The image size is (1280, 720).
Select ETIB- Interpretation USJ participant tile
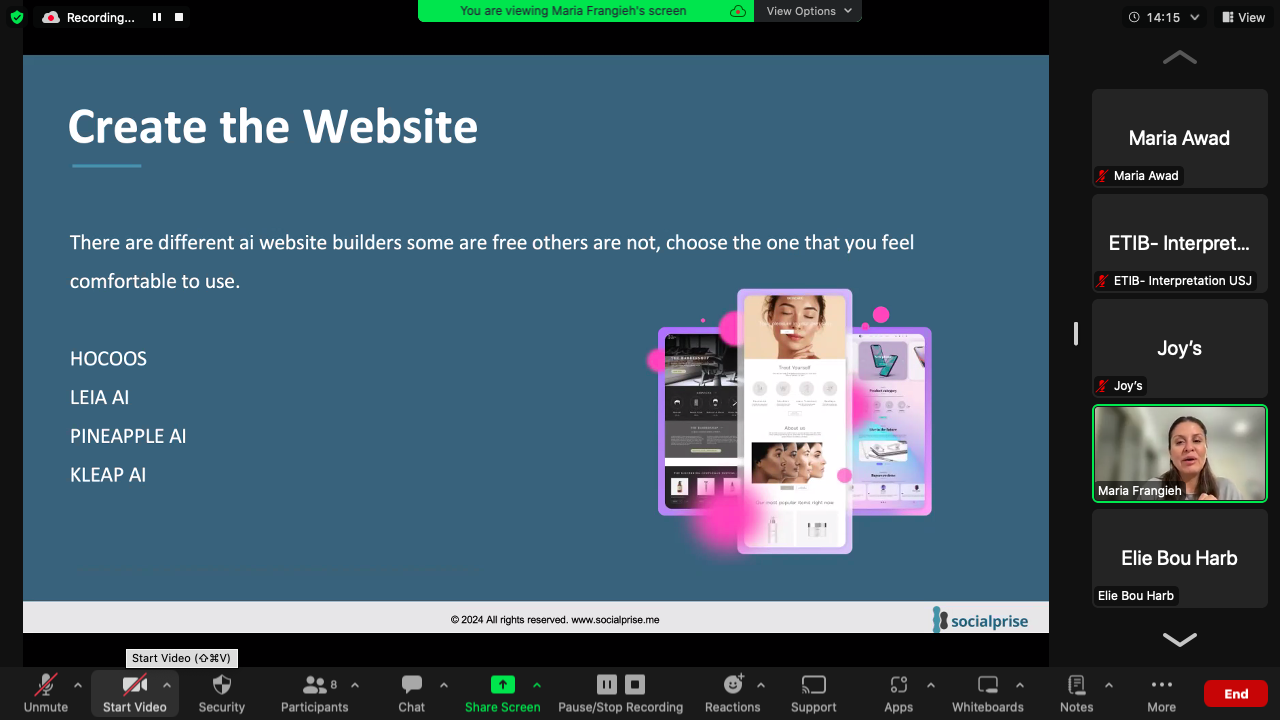point(1180,243)
